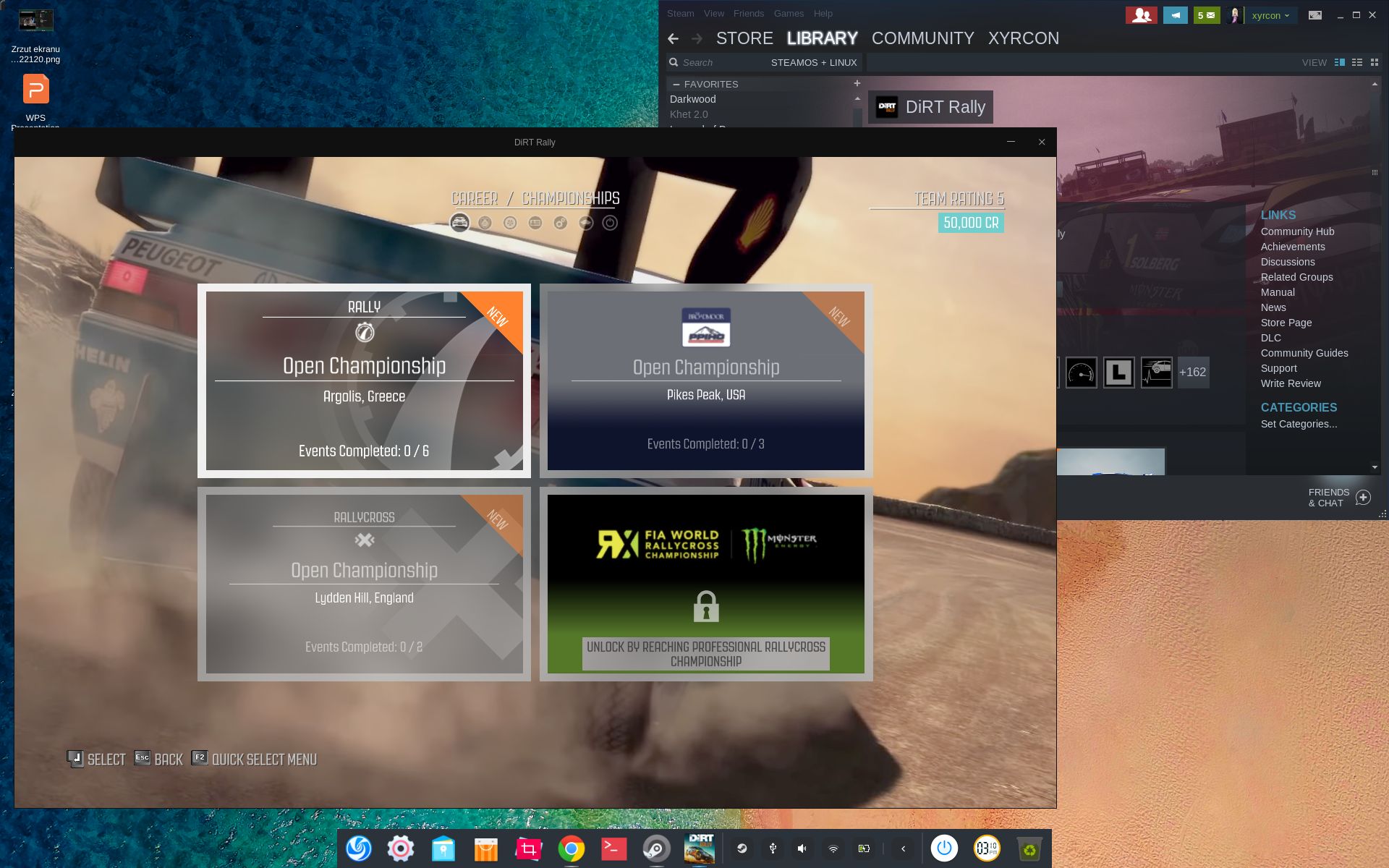Screen dimensions: 1389x868
Task: Switch library to list view
Action: point(1357,62)
